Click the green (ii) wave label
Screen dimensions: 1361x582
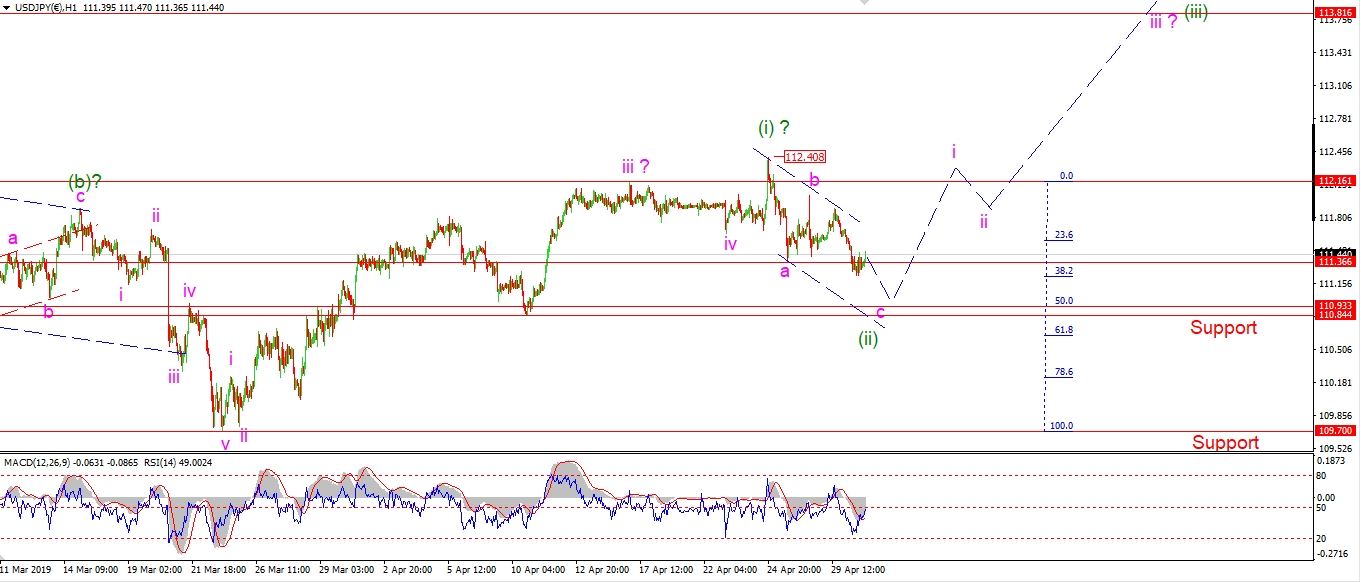tap(867, 339)
